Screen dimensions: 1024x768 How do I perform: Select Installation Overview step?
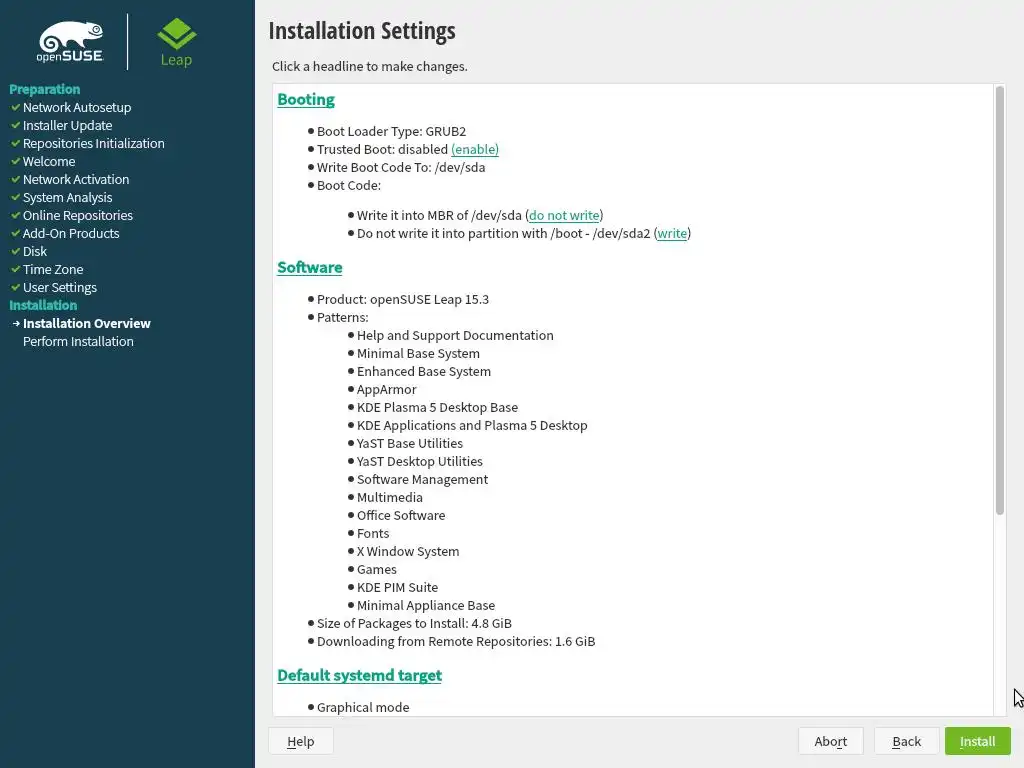(x=87, y=323)
